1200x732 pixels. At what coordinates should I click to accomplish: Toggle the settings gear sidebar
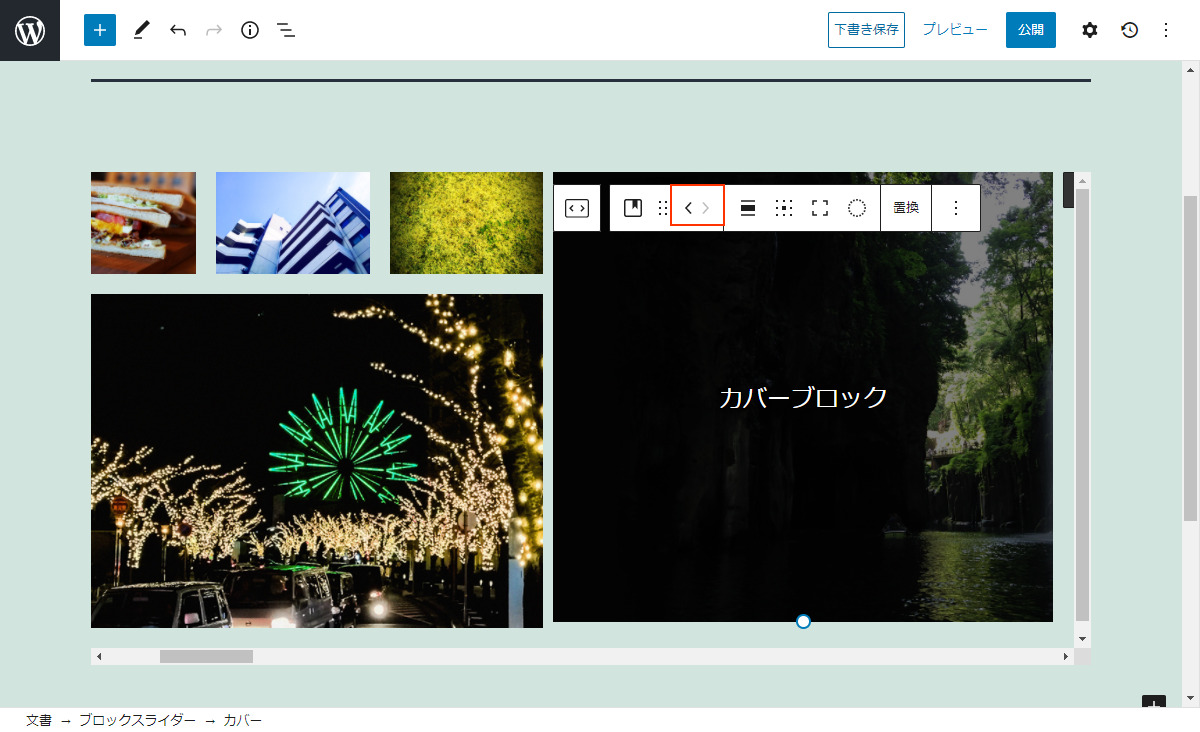click(x=1090, y=30)
